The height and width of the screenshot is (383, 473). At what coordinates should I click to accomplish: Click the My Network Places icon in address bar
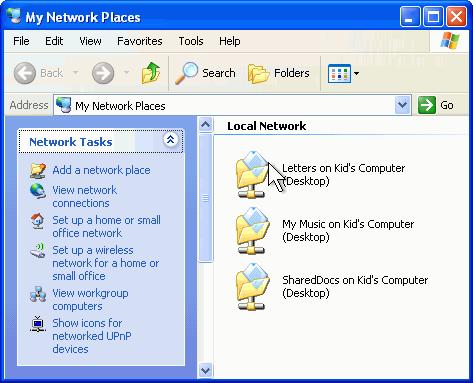tap(64, 105)
